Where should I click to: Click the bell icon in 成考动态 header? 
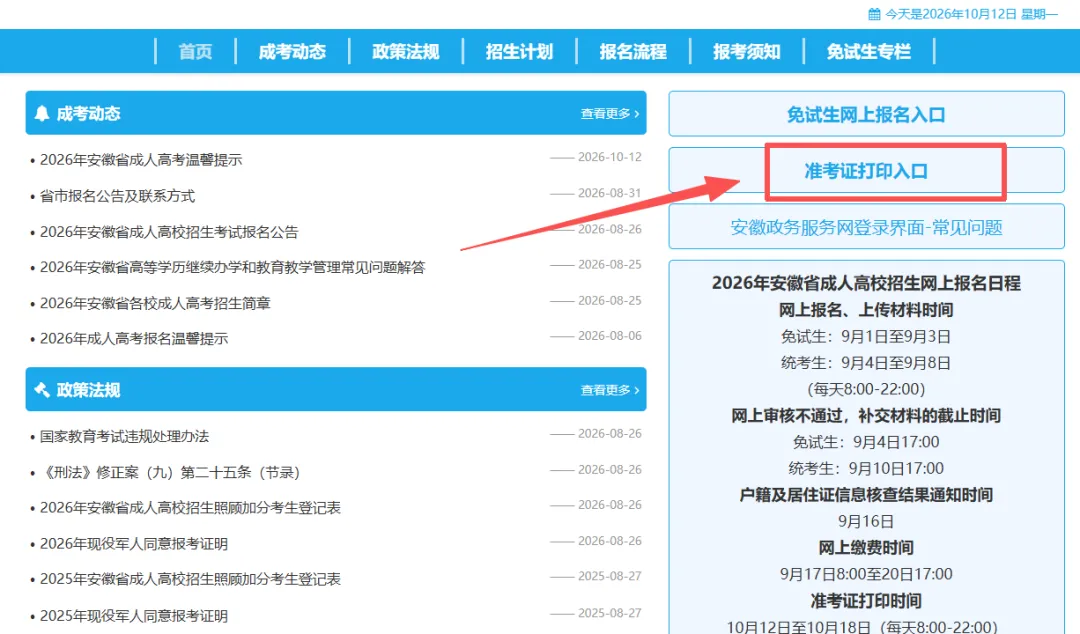[41, 113]
